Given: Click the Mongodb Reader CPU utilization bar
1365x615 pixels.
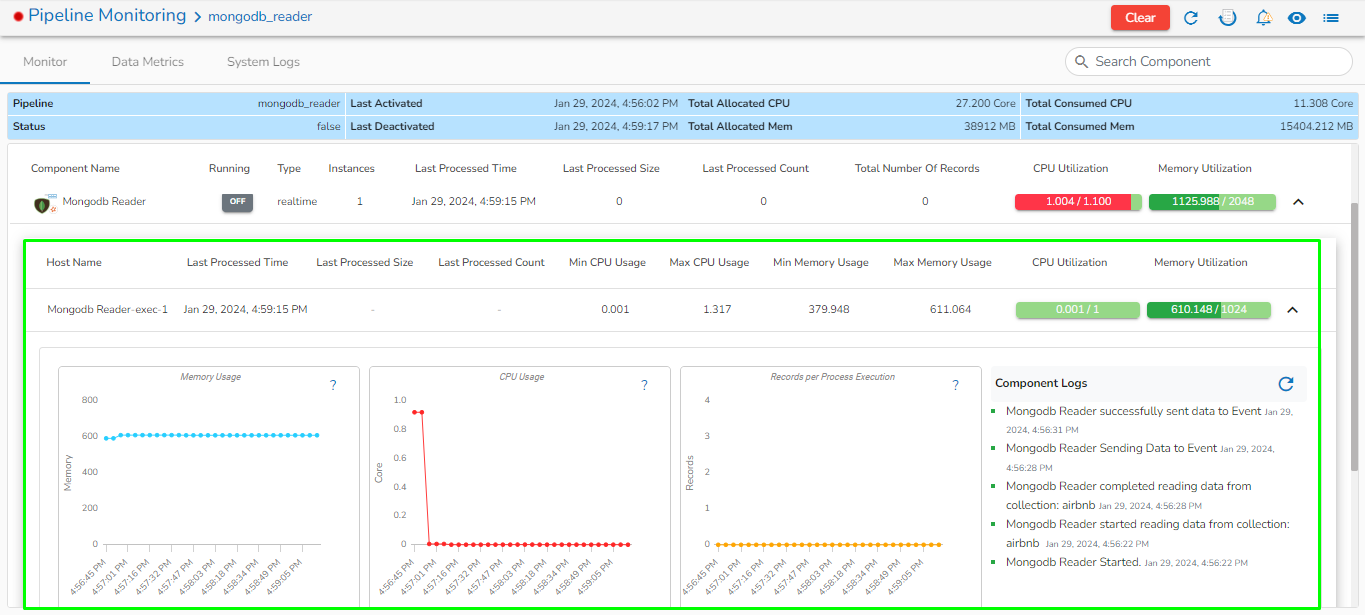Looking at the screenshot, I should pyautogui.click(x=1078, y=202).
